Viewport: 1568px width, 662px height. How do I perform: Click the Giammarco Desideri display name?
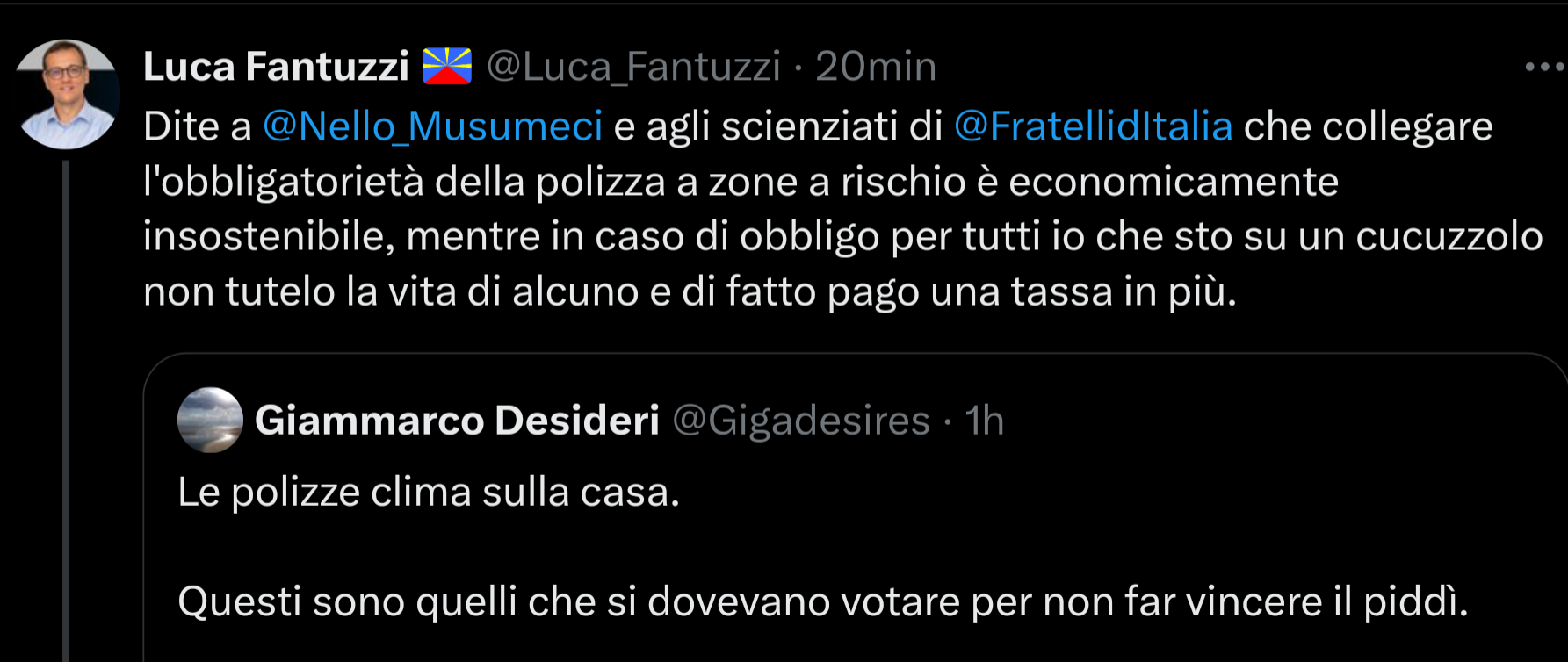click(457, 421)
